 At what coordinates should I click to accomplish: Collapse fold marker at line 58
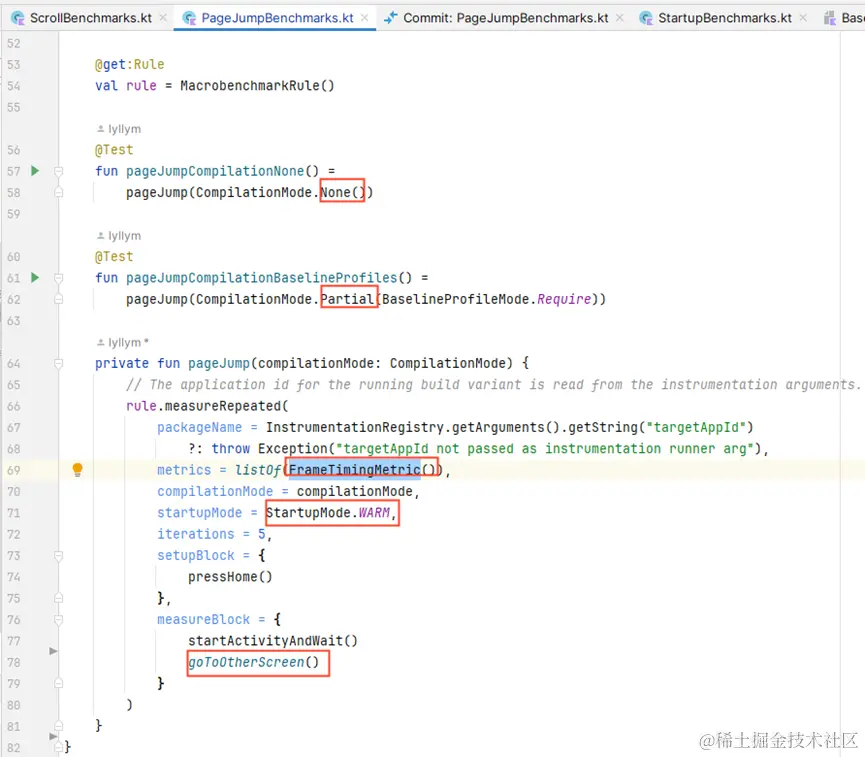coord(58,192)
